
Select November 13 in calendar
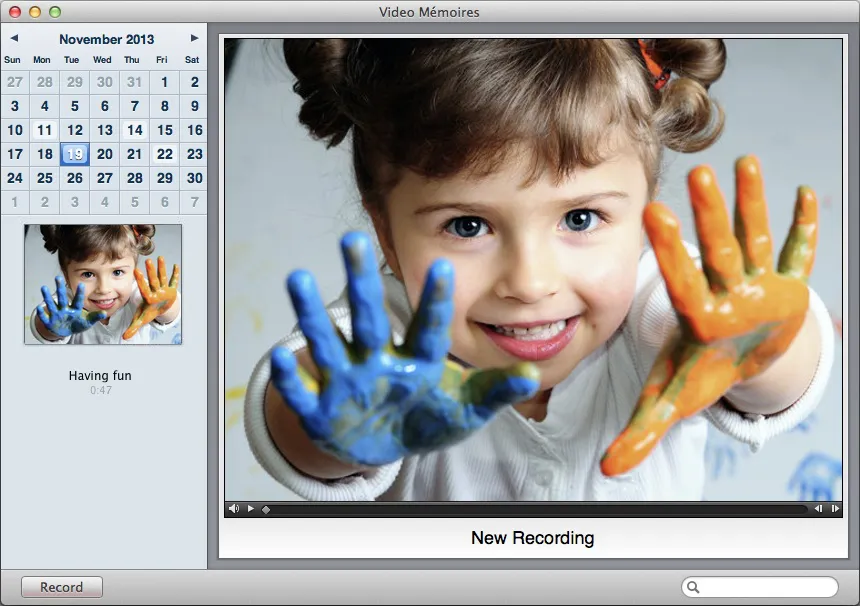pos(105,130)
